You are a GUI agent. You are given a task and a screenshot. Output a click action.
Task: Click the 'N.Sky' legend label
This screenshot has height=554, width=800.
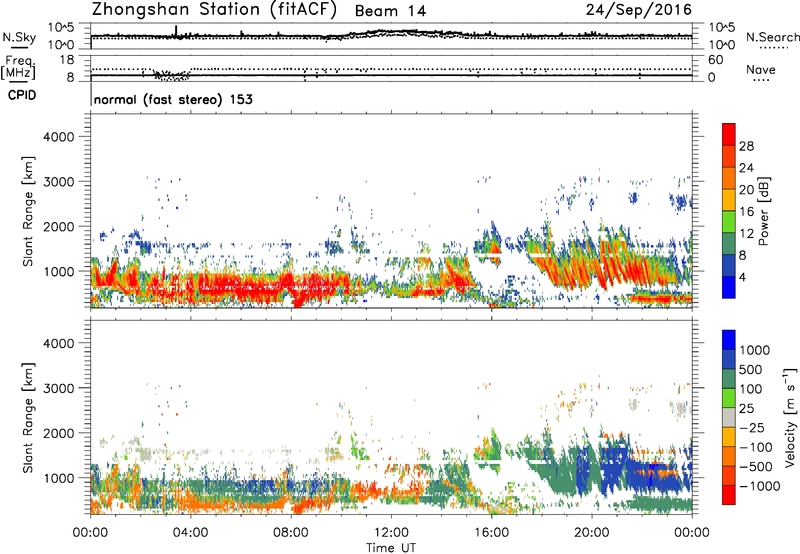coord(19,37)
